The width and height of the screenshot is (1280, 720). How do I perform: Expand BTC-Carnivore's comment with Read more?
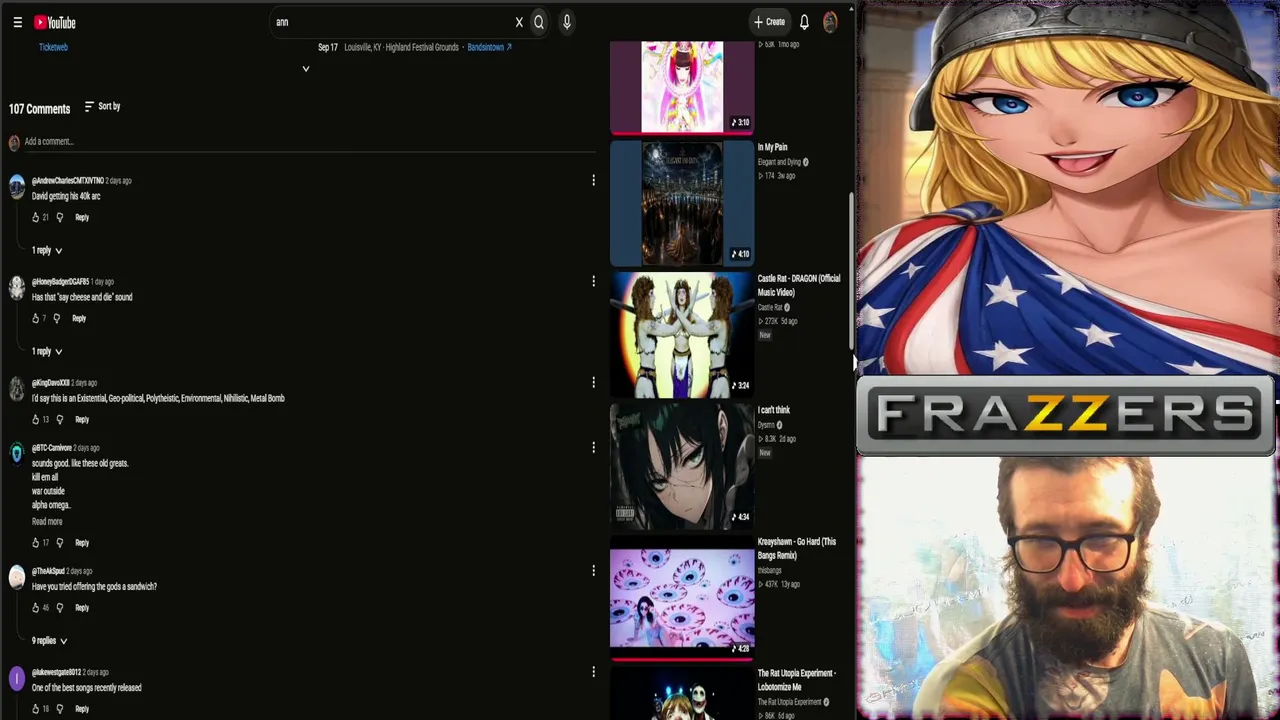coord(47,521)
